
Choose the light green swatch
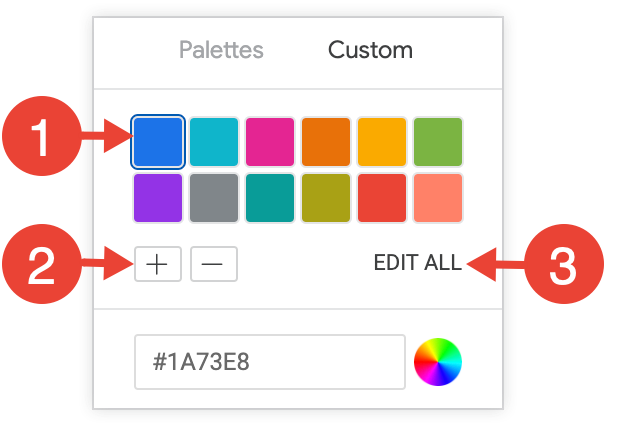[438, 142]
